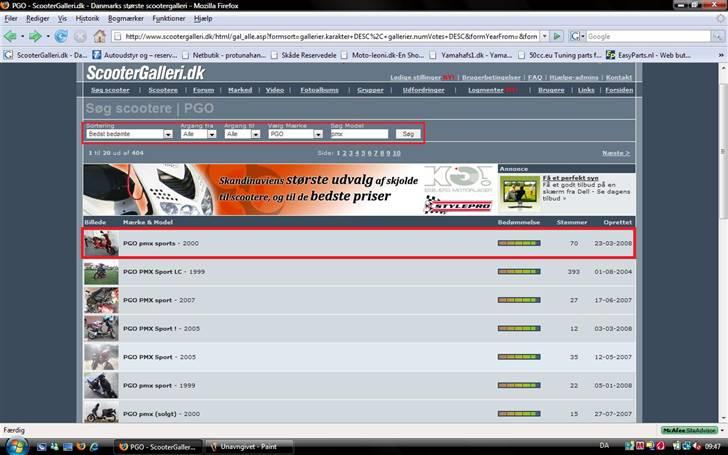Viewport: 728px width, 455px height.
Task: Open the Vælg Mærke dropdown set to PGO
Action: [x=295, y=134]
